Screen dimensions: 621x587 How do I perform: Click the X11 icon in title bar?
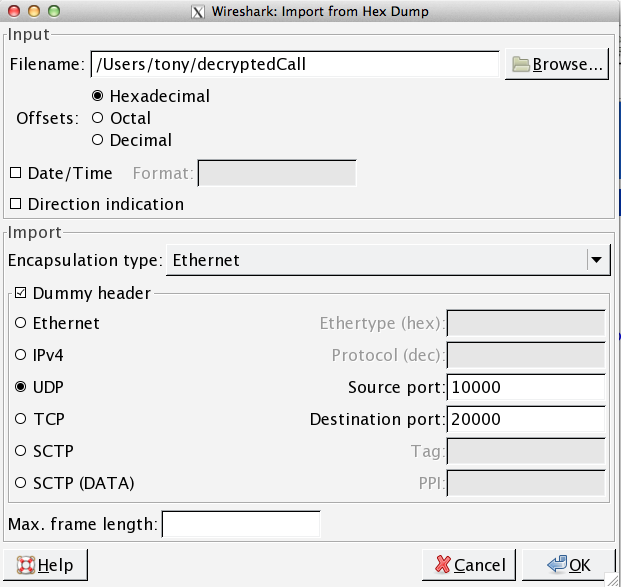[x=198, y=11]
